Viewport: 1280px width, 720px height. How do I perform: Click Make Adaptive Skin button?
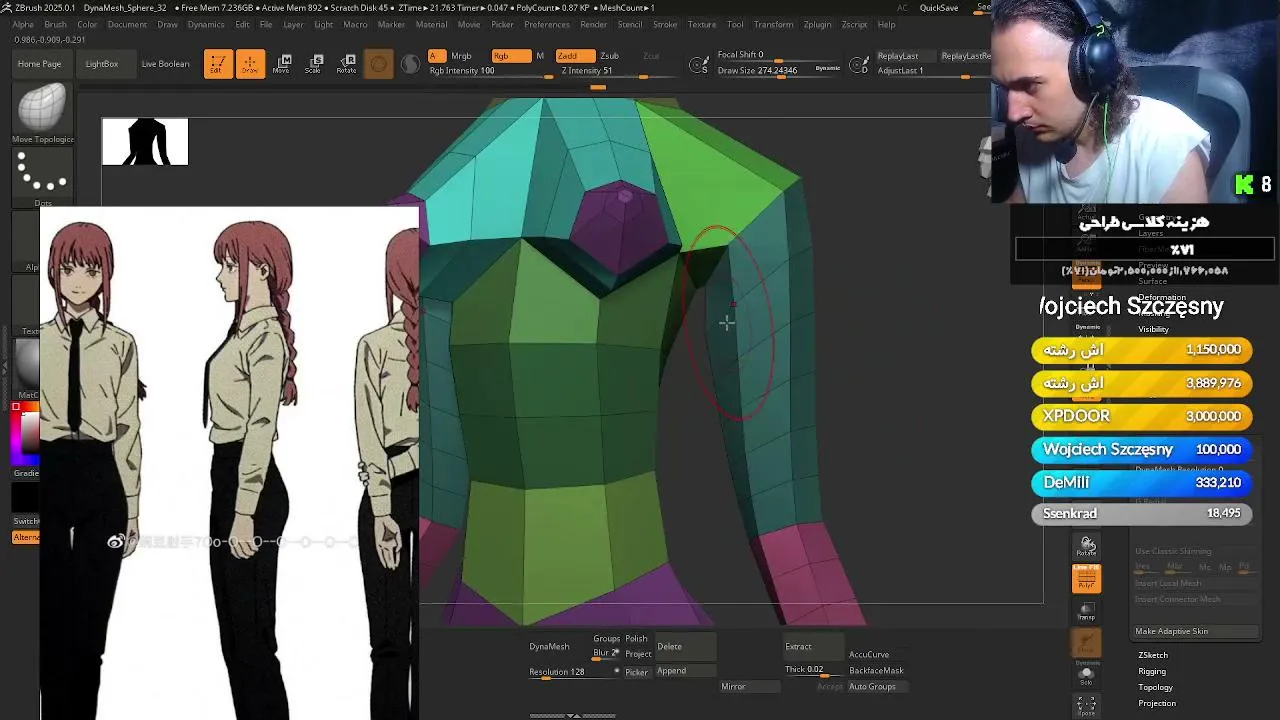(x=1195, y=631)
